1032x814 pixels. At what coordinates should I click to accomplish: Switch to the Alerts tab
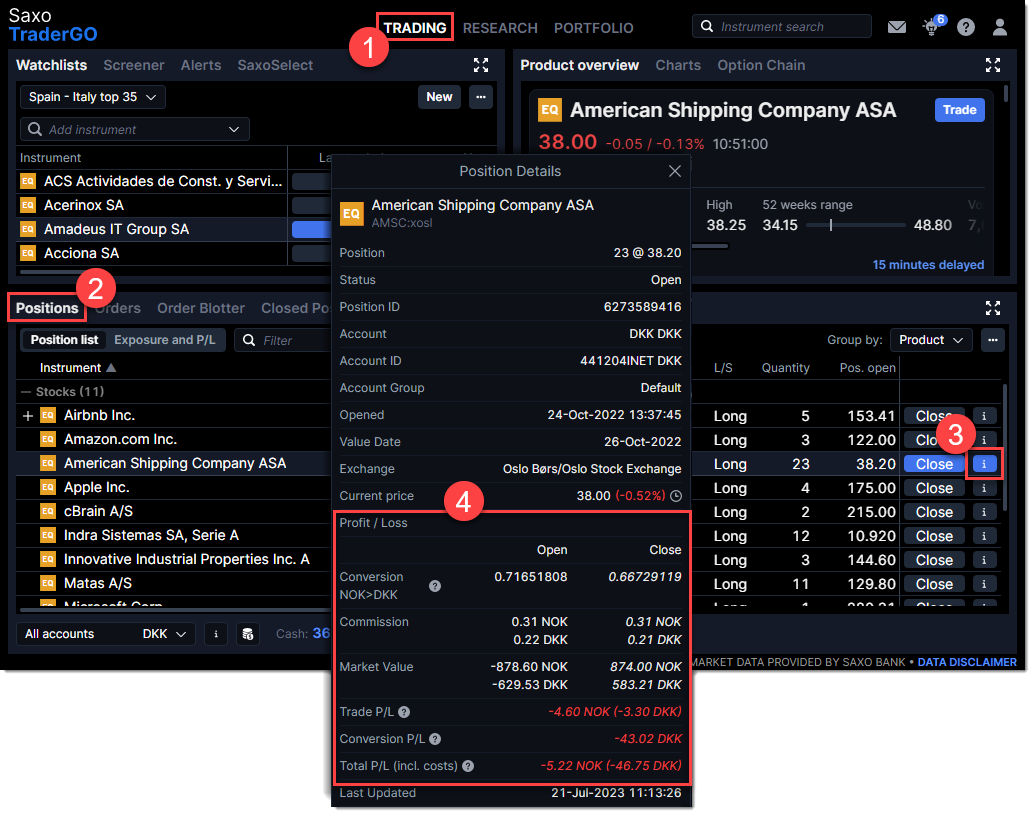pyautogui.click(x=201, y=64)
